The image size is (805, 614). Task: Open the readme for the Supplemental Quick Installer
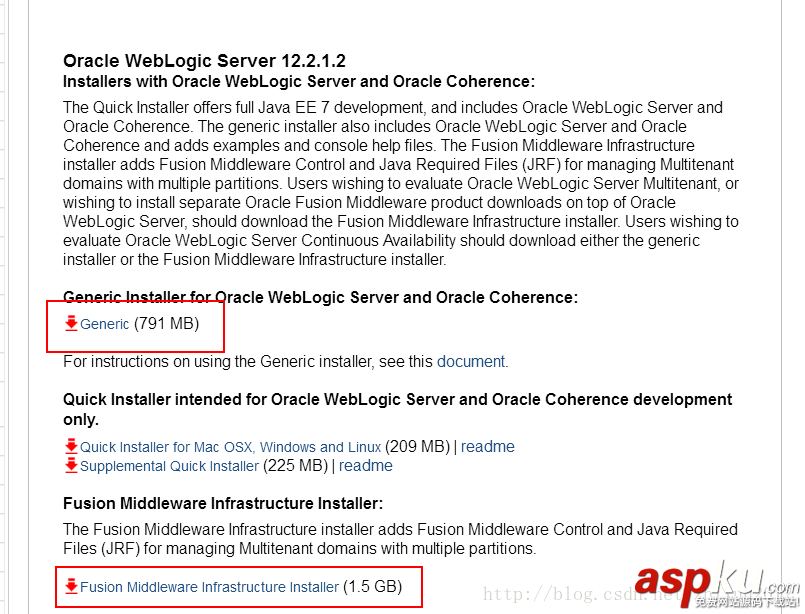point(366,465)
